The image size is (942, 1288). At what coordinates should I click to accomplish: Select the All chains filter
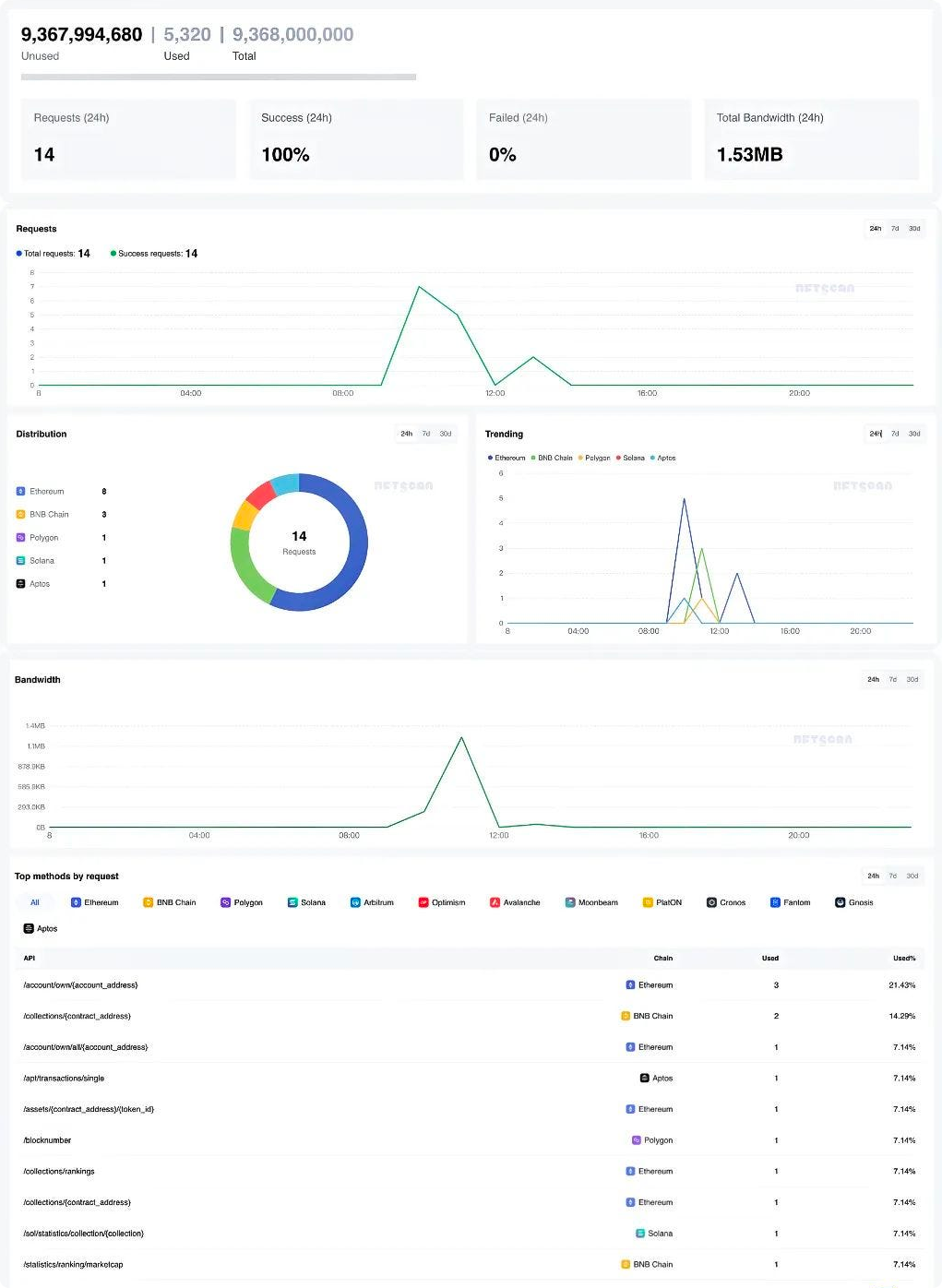(35, 902)
